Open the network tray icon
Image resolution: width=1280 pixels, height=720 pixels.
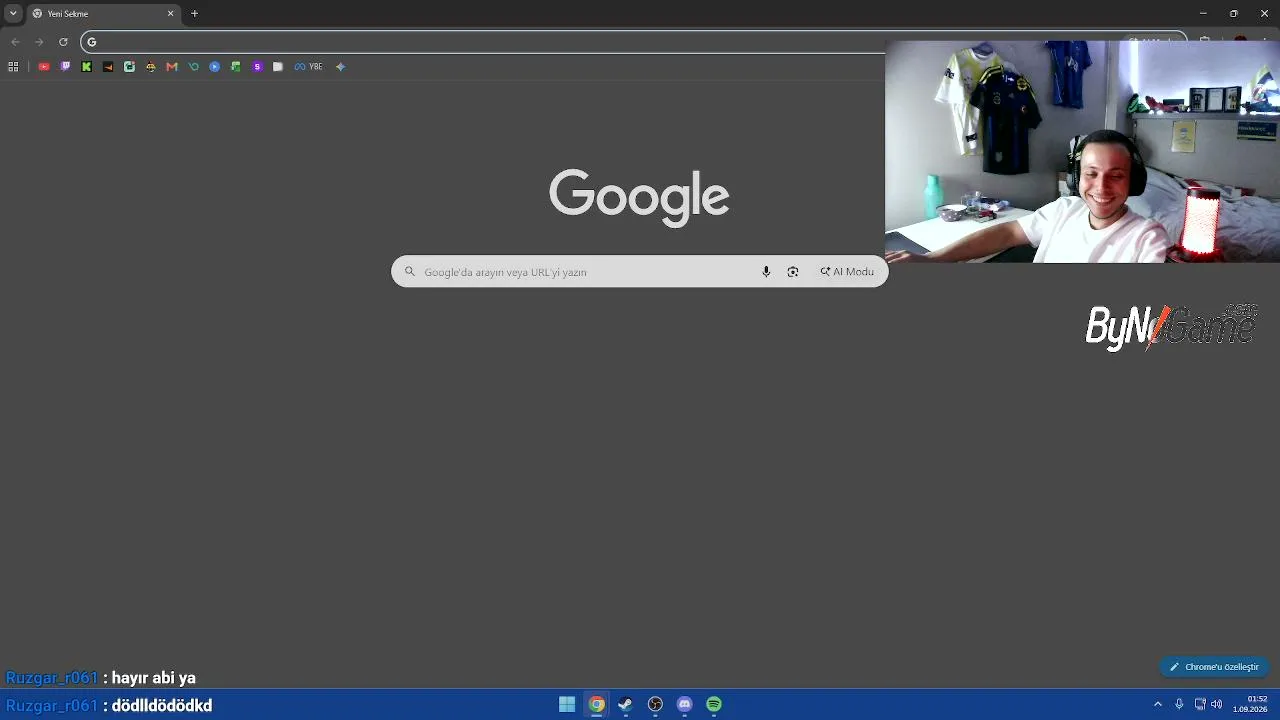(x=1200, y=704)
